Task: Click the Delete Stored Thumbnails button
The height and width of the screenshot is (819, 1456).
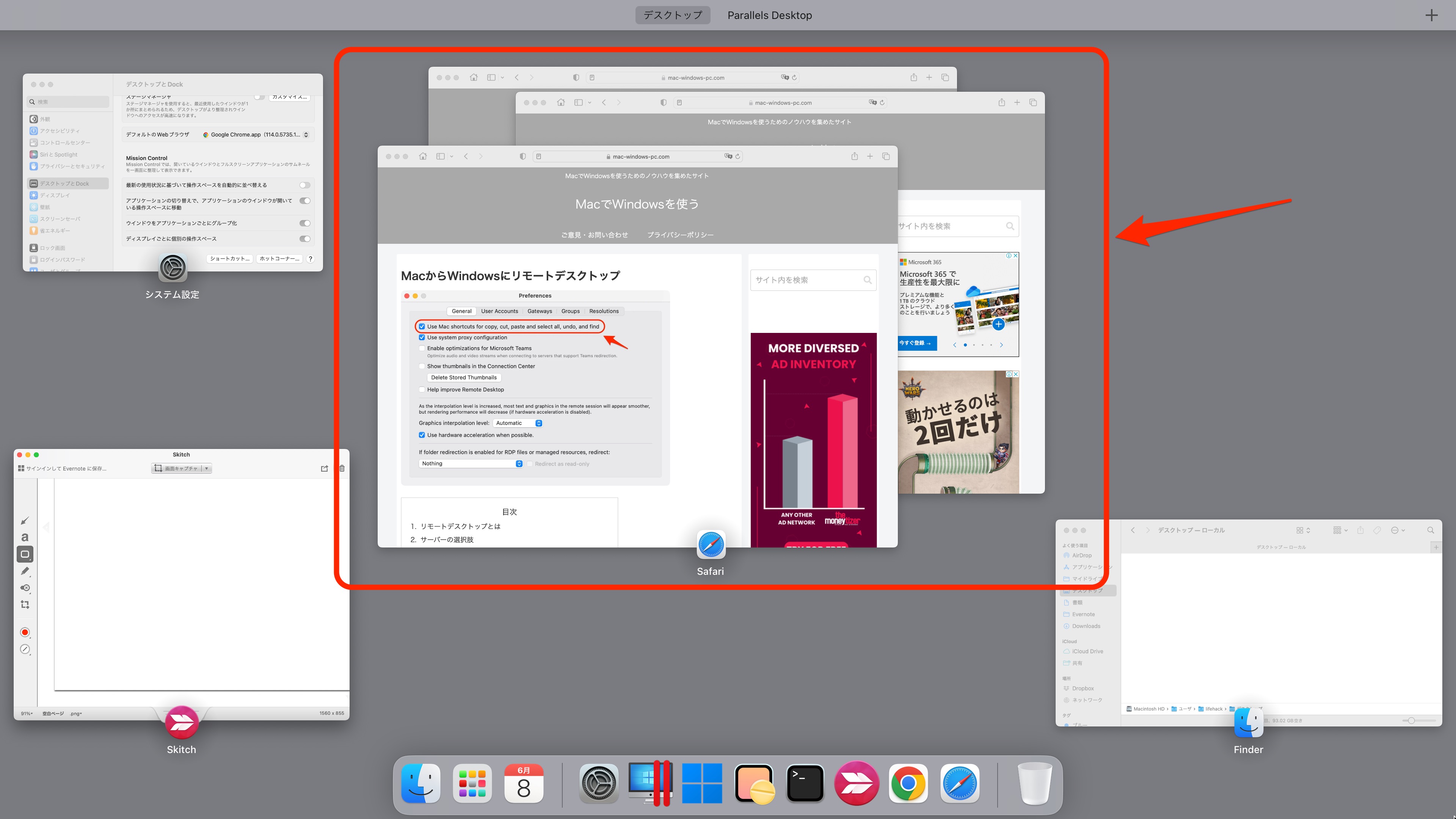Action: pyautogui.click(x=463, y=377)
